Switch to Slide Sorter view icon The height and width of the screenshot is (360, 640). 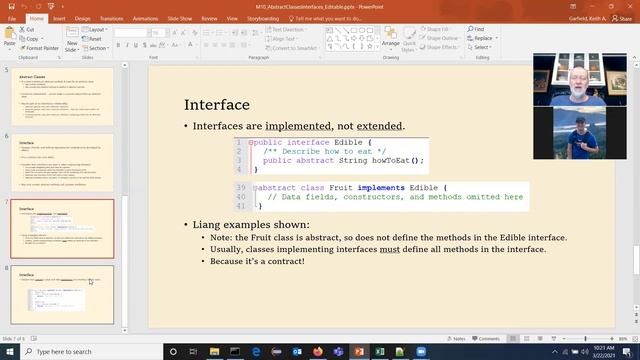tap(527, 339)
